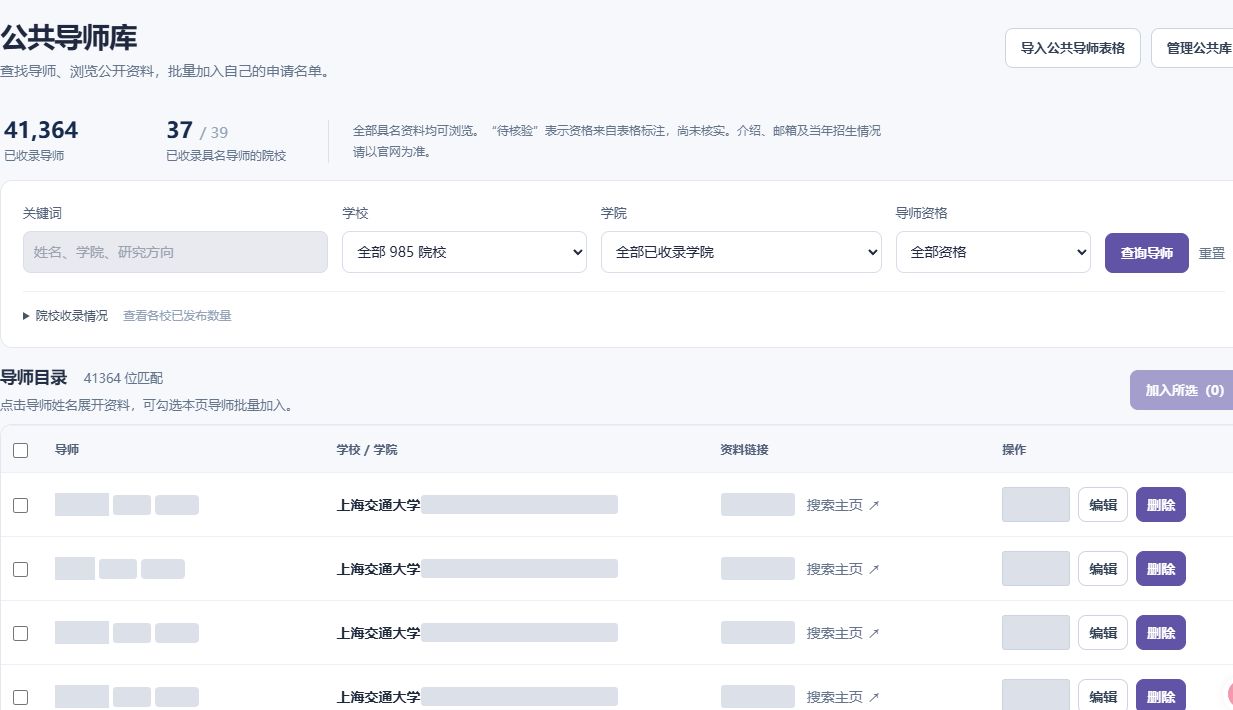Screen dimensions: 1233x710
Task: Open the 学院 dropdown showing 全部已收录学院
Action: tap(741, 252)
